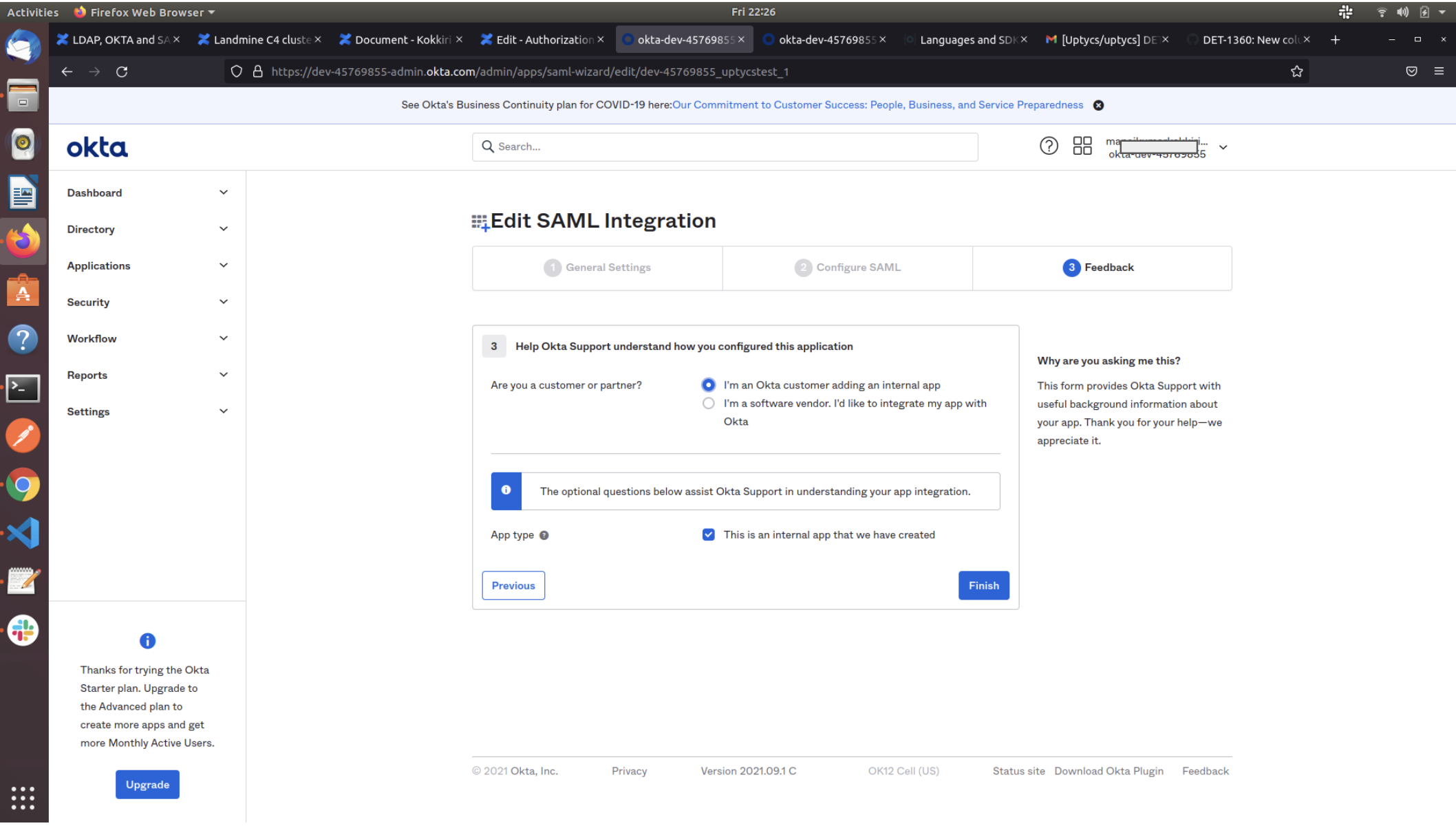The width and height of the screenshot is (1456, 828).
Task: Open the Okta help question mark icon
Action: coord(1049,146)
